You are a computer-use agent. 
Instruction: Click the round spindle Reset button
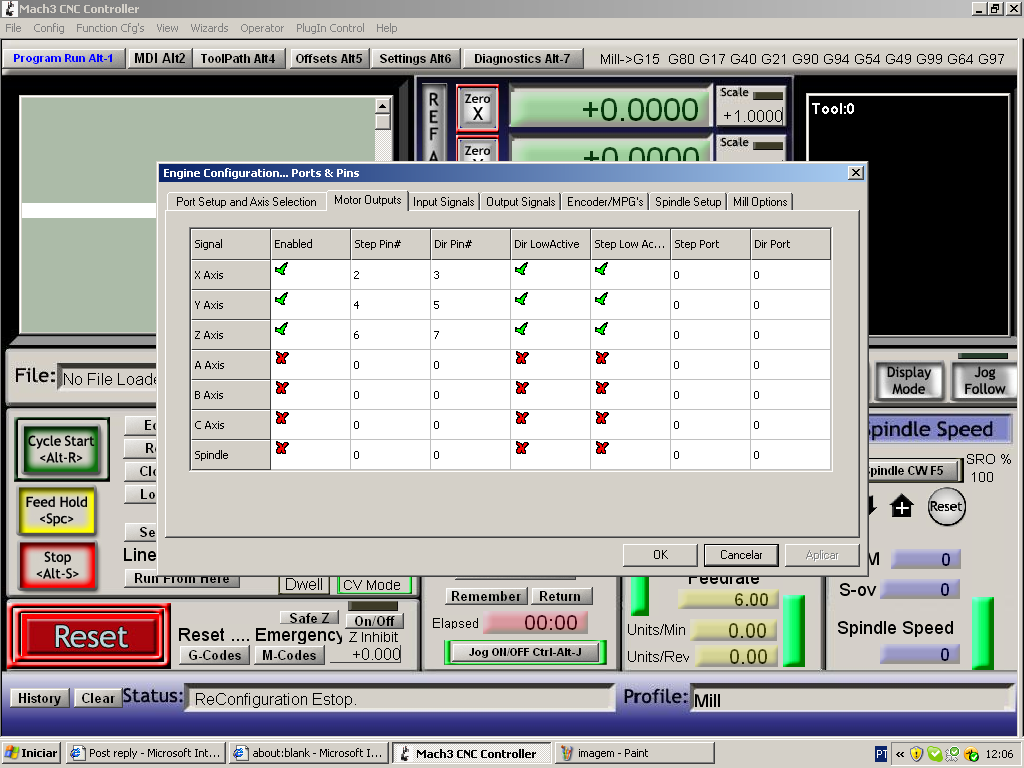click(946, 507)
